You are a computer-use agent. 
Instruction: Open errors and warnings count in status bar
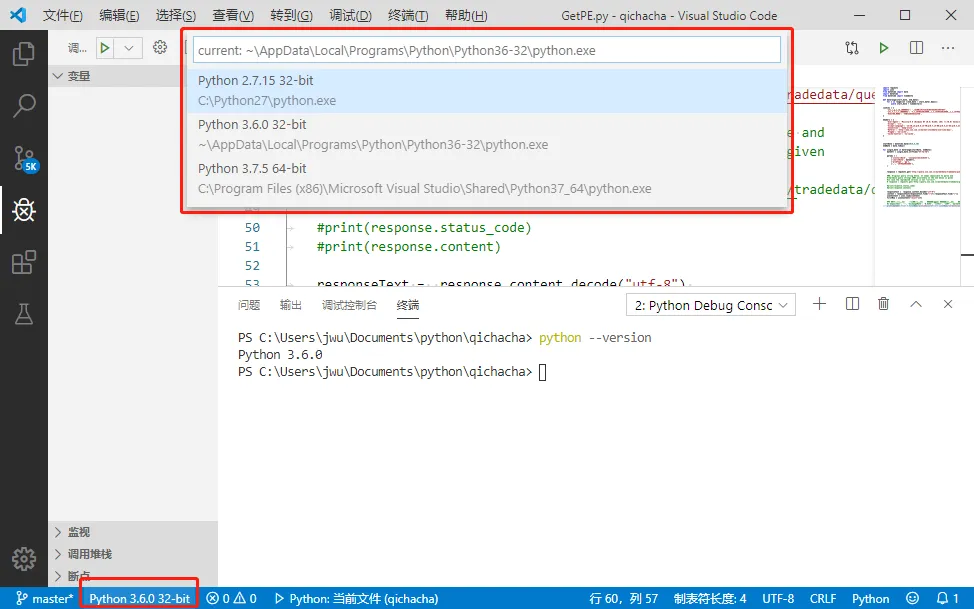point(232,598)
